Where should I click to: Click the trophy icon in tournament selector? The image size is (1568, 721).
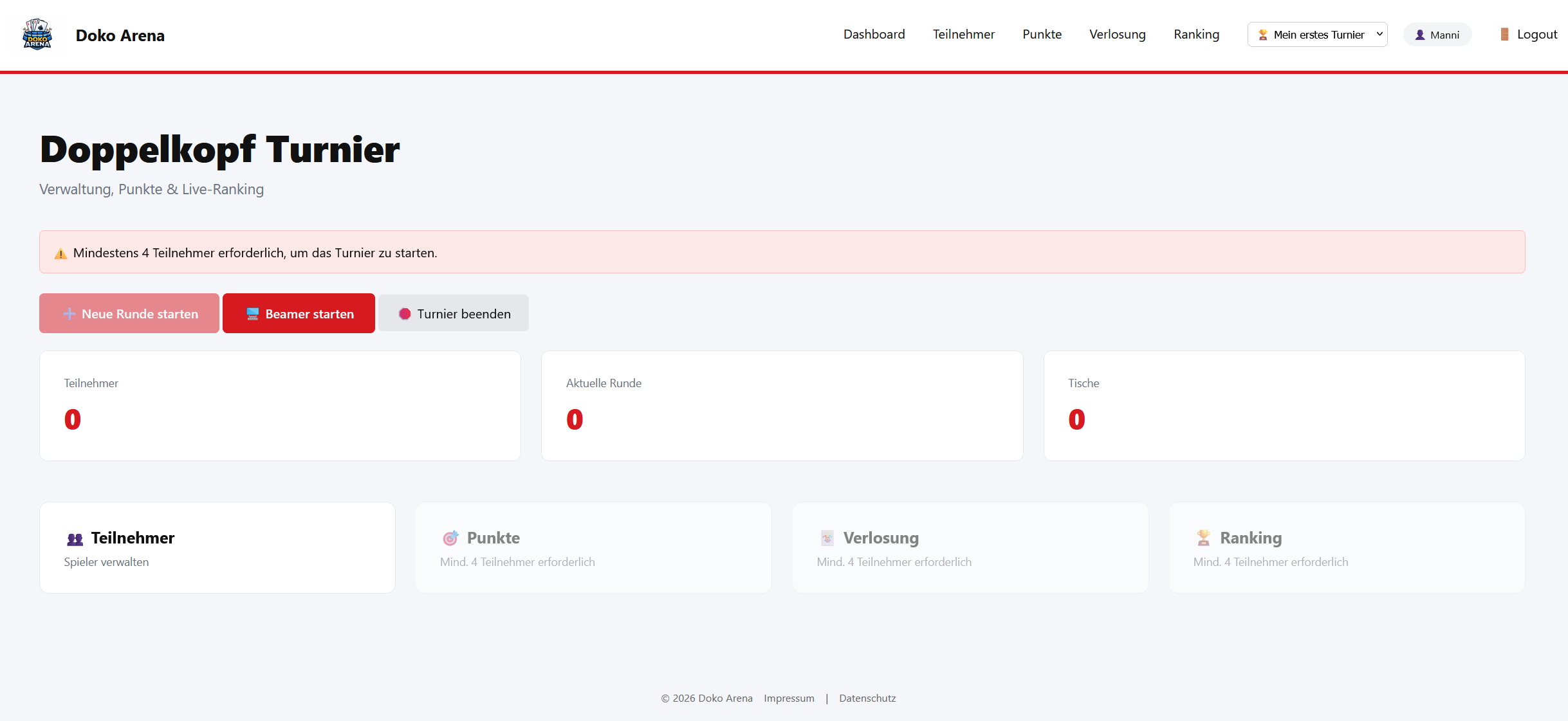(x=1262, y=35)
